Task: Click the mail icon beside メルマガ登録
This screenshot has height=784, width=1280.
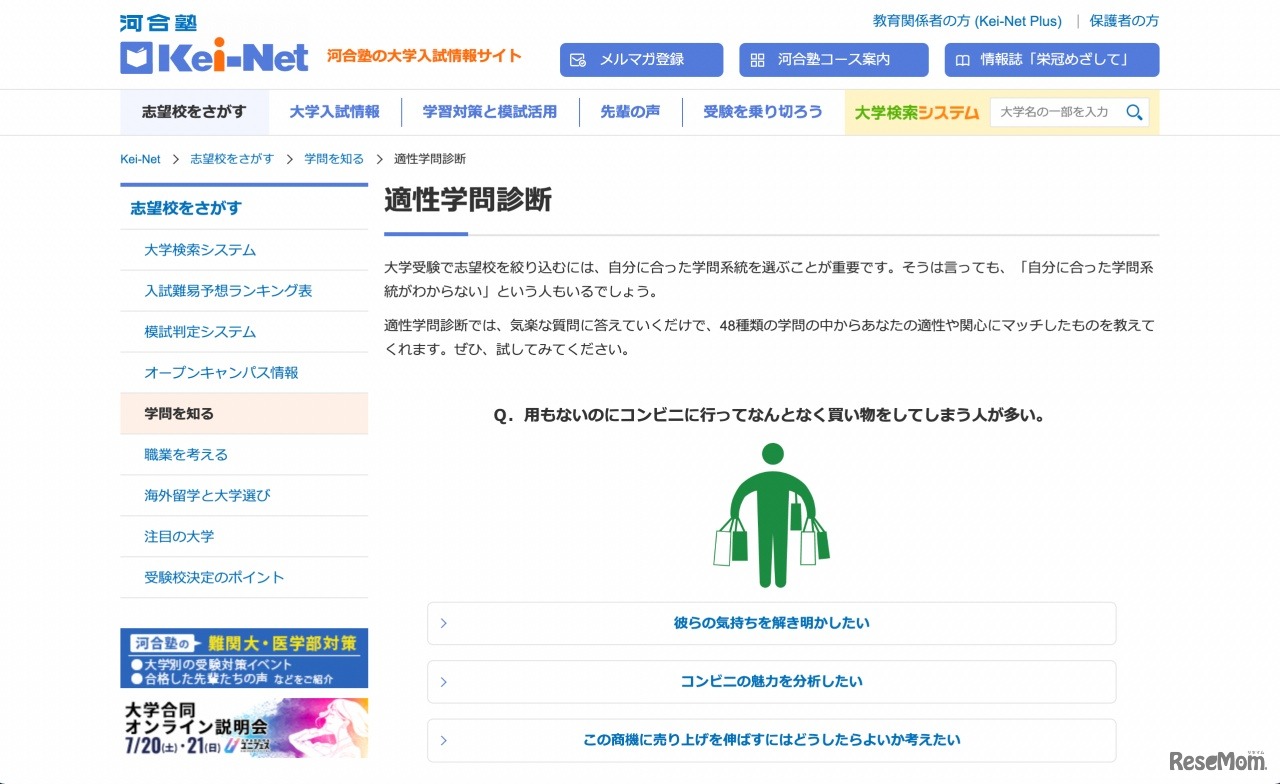Action: pyautogui.click(x=577, y=60)
